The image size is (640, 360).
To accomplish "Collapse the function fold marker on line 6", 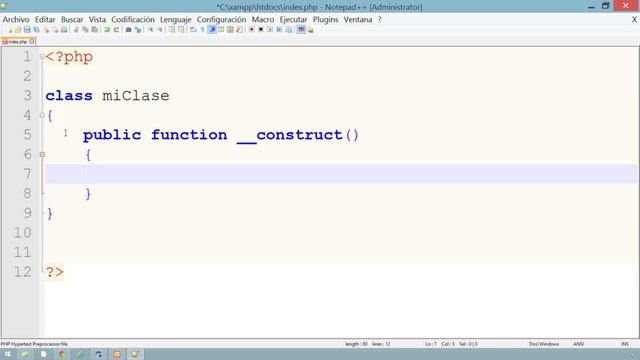I will coord(42,155).
